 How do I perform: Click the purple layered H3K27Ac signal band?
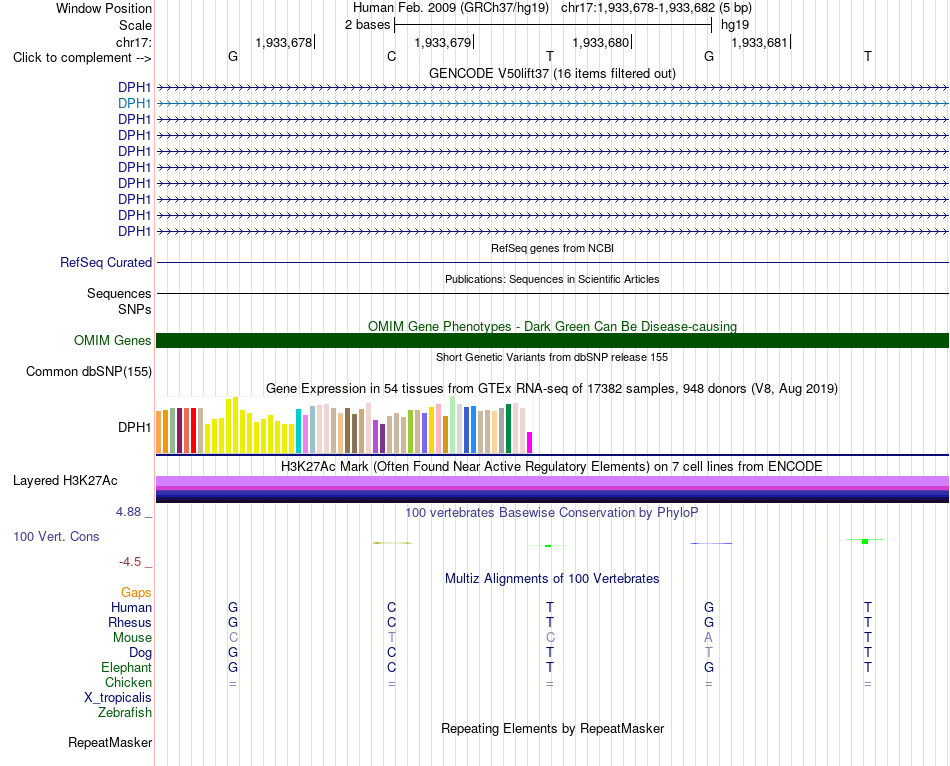click(552, 481)
